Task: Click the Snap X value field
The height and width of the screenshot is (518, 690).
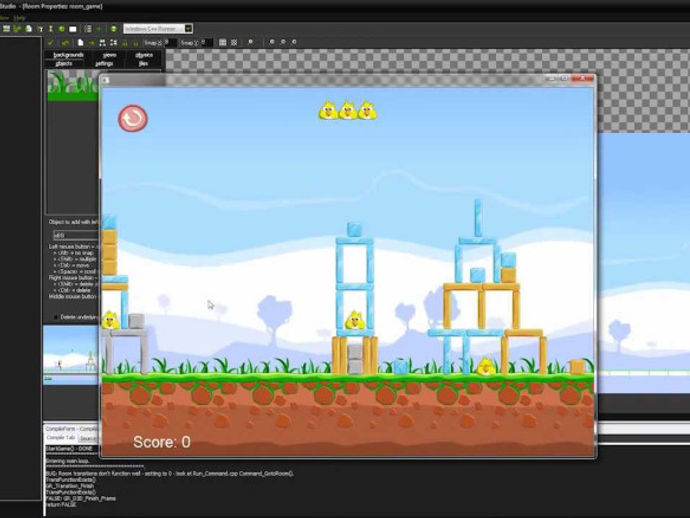Action: (170, 43)
